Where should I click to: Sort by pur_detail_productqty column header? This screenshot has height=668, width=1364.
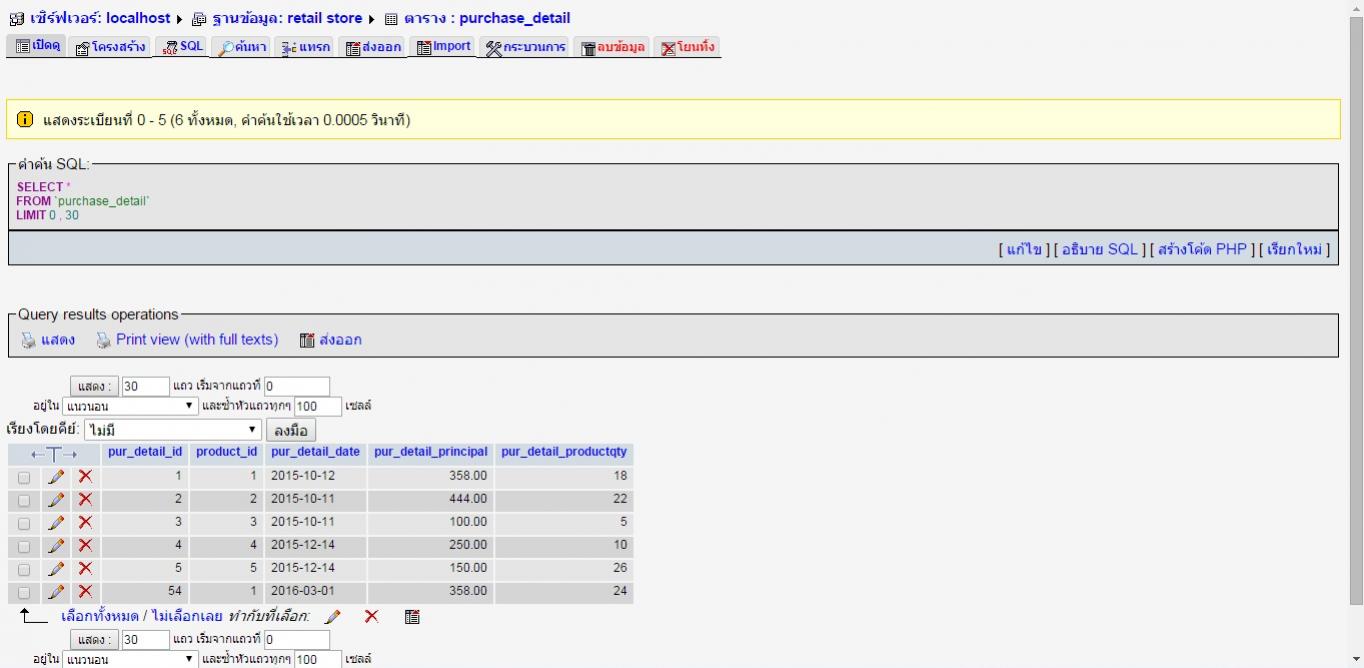(564, 452)
